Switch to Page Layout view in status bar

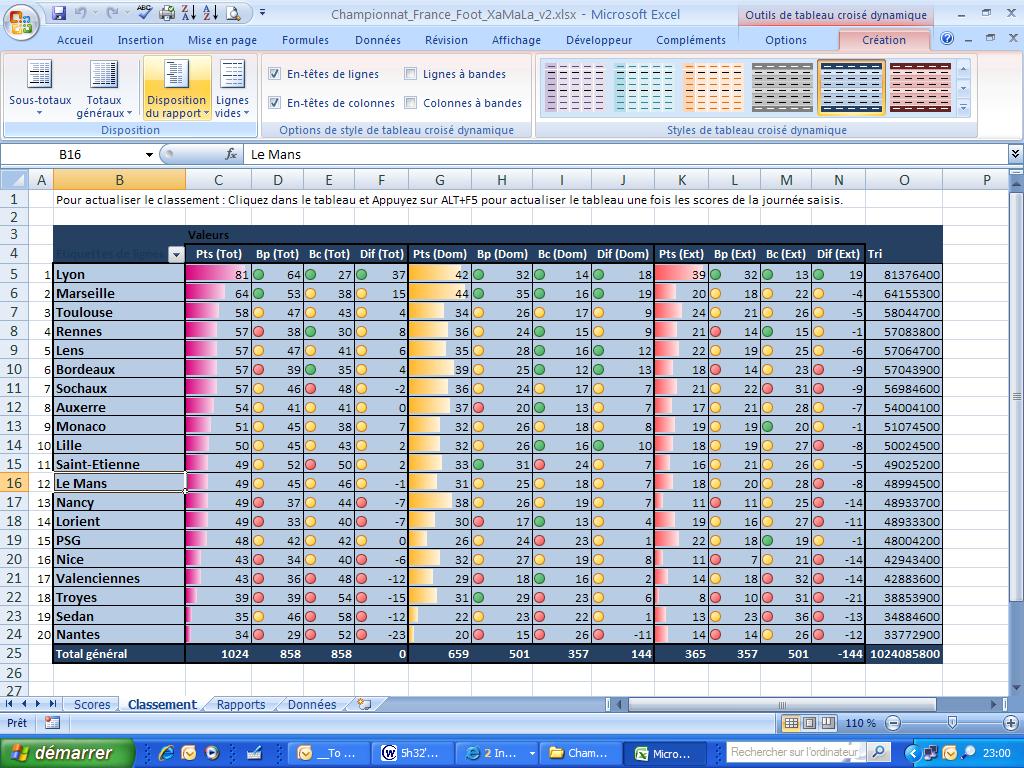pos(809,723)
